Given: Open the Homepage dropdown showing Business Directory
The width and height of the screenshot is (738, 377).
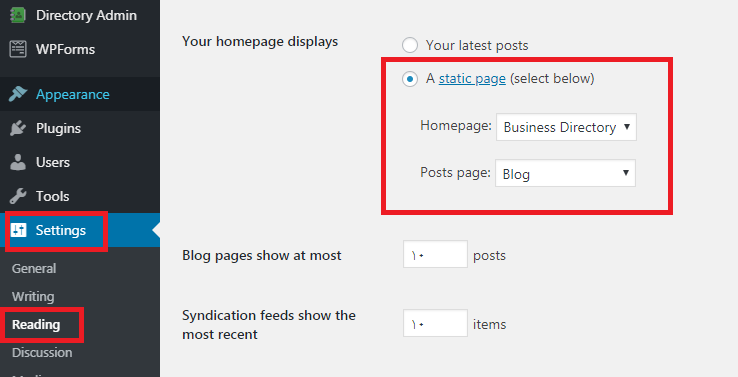Looking at the screenshot, I should coord(566,127).
